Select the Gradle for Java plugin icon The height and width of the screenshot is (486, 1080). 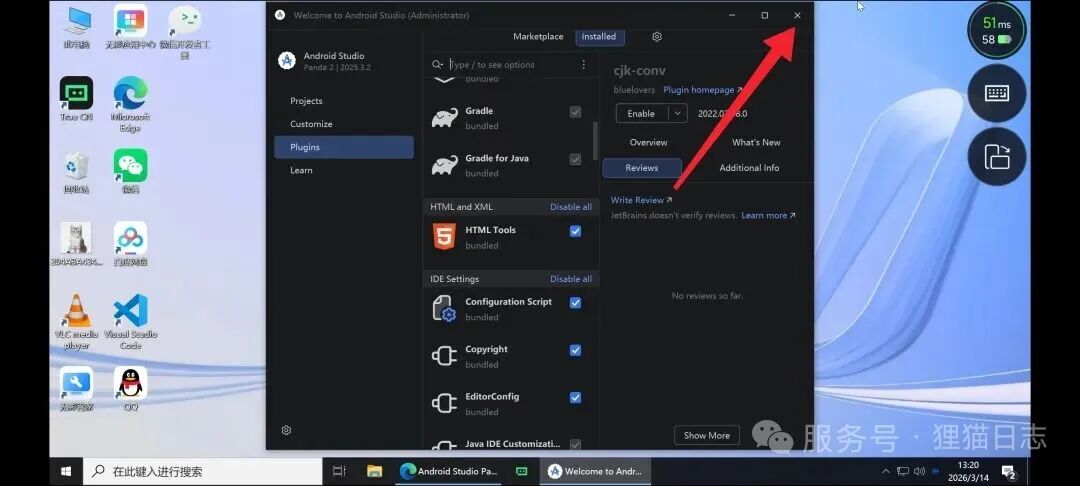click(444, 165)
